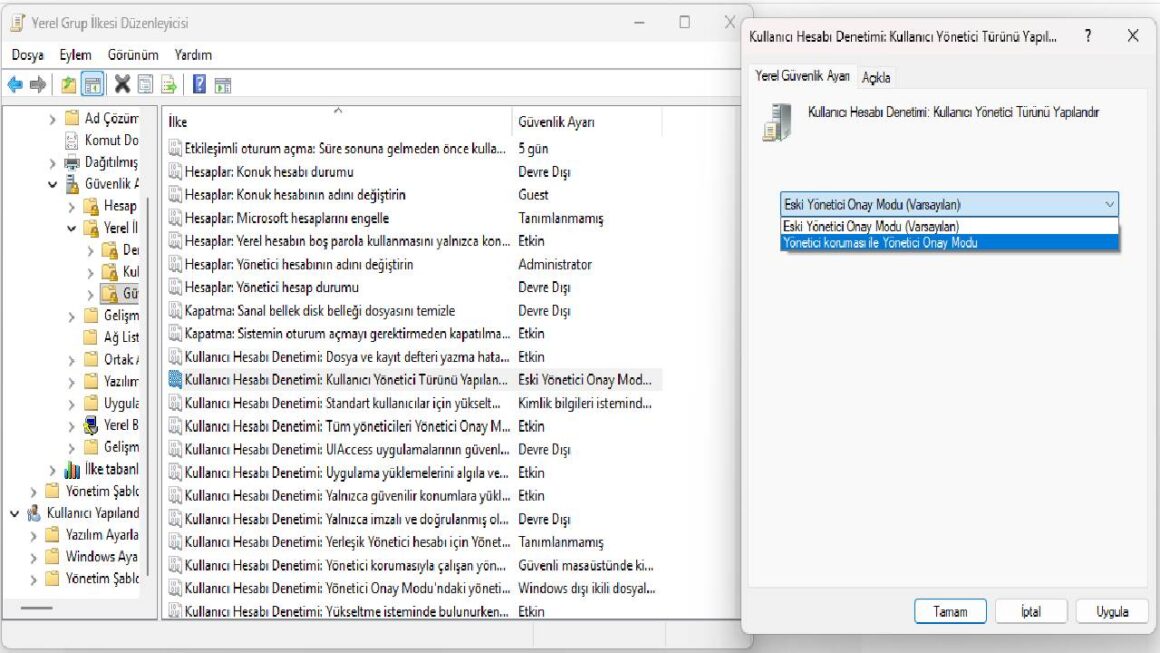Click the 'Administrator' security setting value

pos(555,264)
